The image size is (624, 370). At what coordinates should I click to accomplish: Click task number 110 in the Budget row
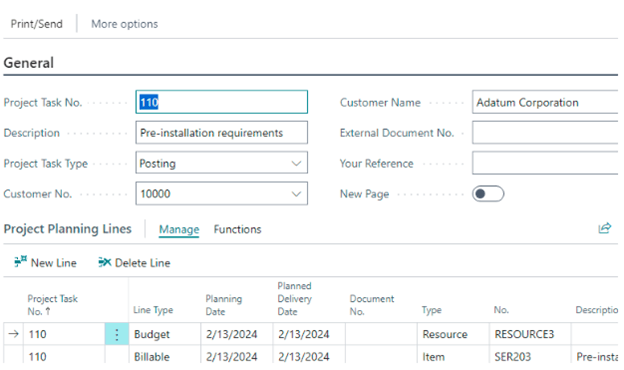point(64,334)
